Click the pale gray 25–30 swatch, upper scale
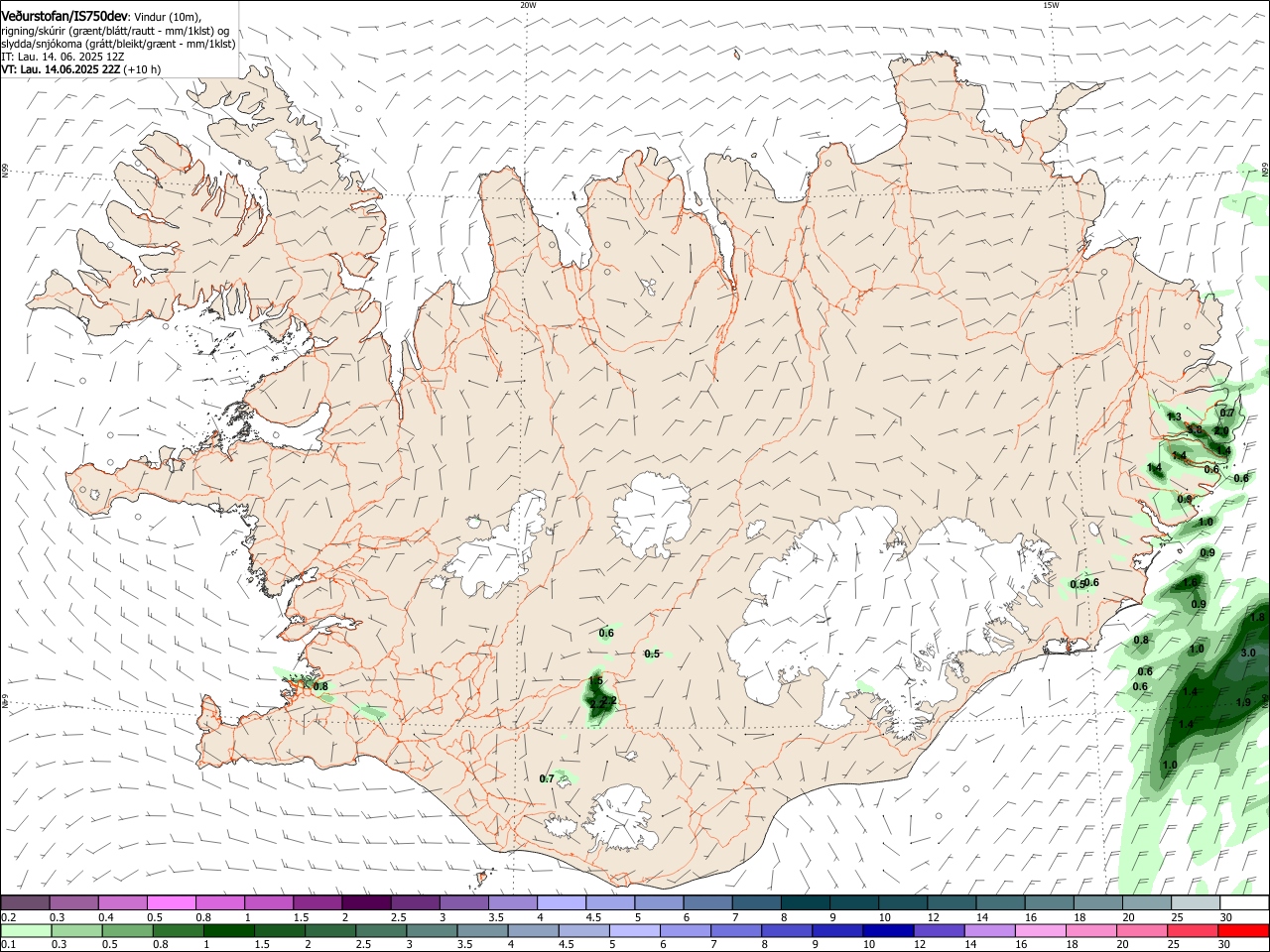The width and height of the screenshot is (1270, 952). 1196,902
